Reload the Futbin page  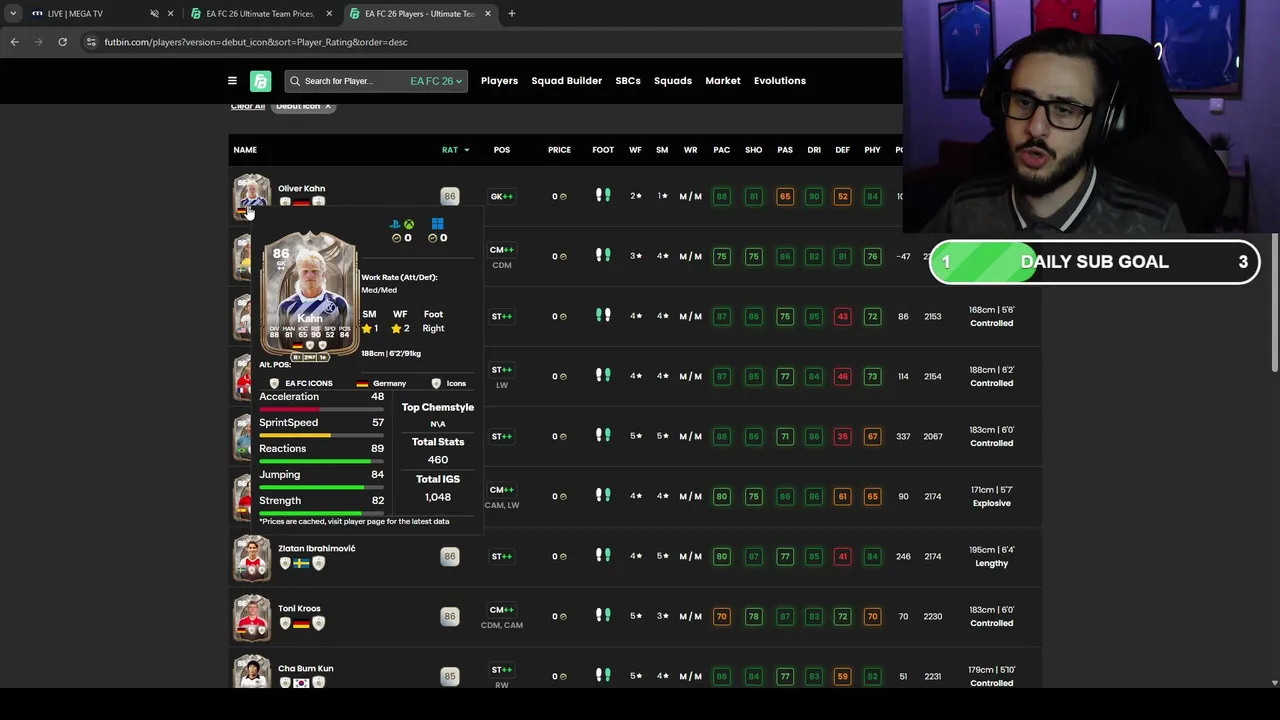point(62,42)
